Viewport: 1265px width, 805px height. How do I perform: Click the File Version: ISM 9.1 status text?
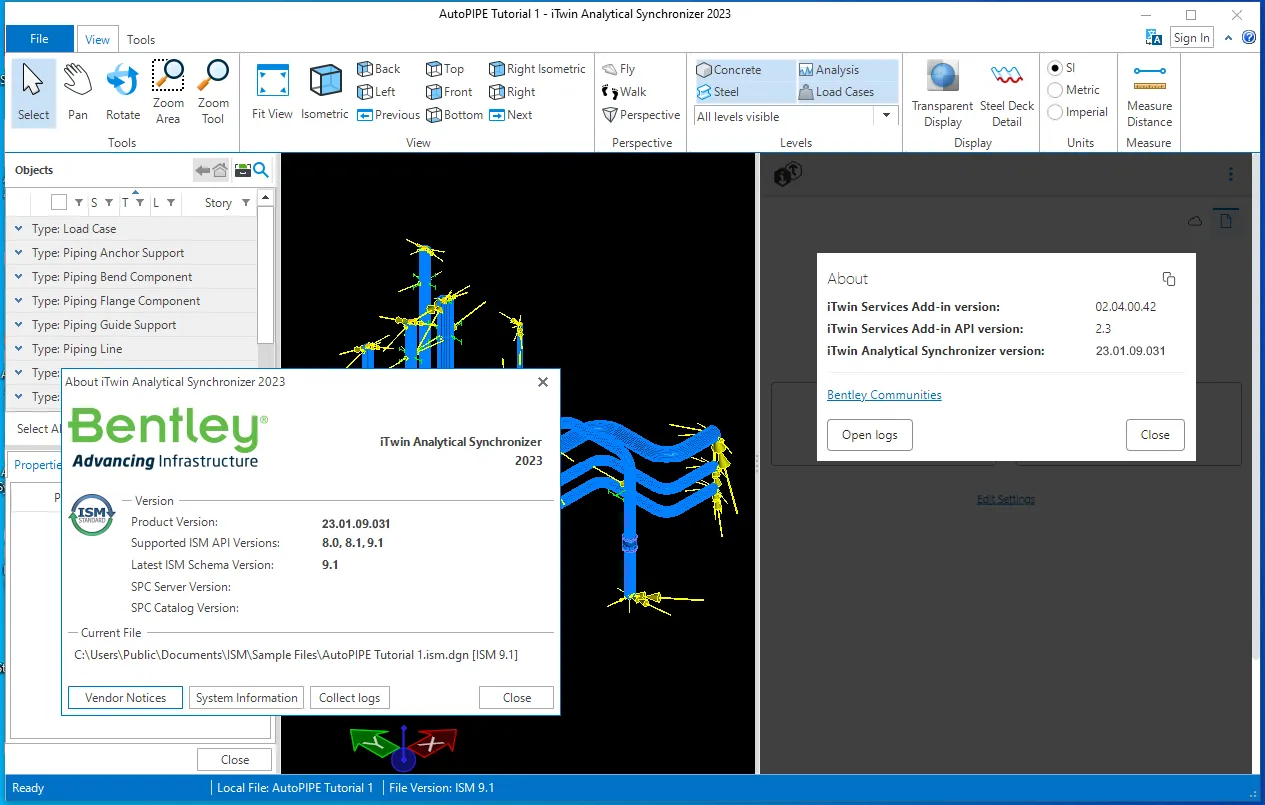441,788
